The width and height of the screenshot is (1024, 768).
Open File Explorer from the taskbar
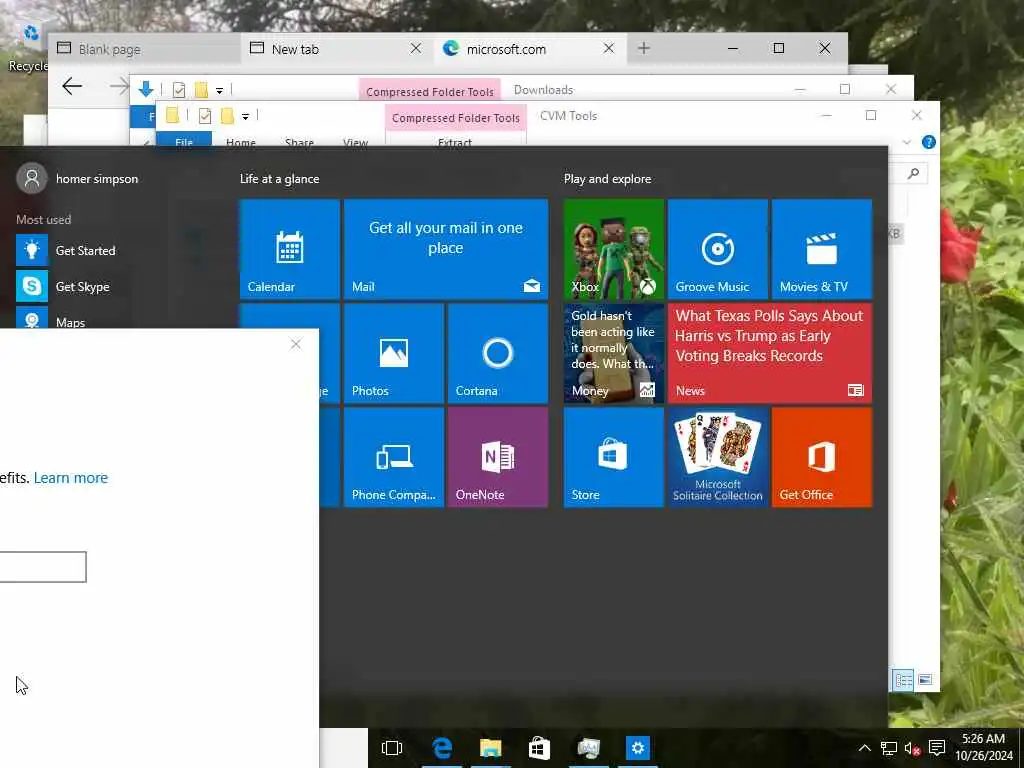(490, 748)
